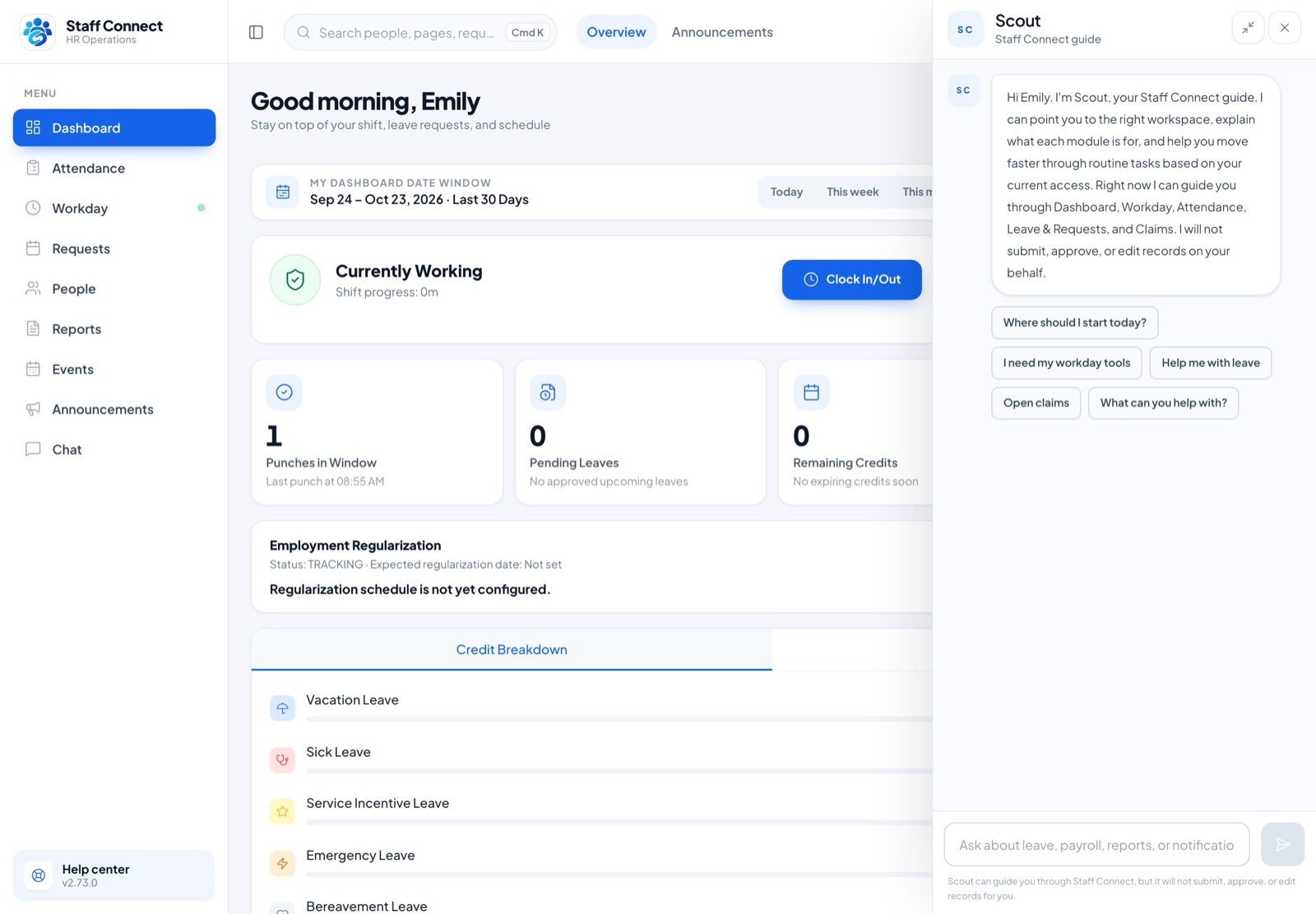Click 'What can you help with?' chip
Image resolution: width=1316 pixels, height=914 pixels.
coord(1163,403)
